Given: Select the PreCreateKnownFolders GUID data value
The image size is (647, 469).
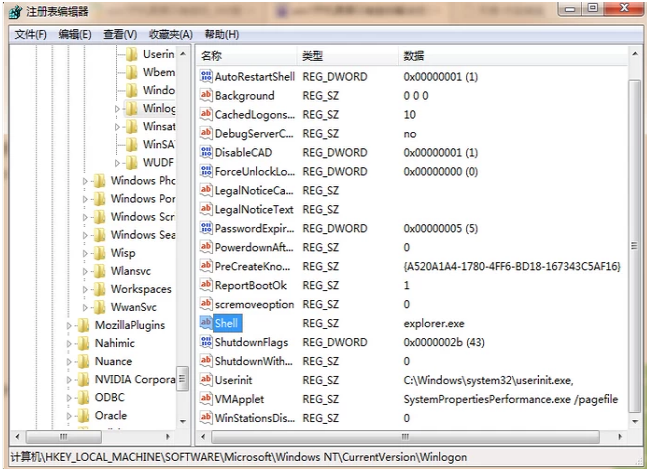Looking at the screenshot, I should click(511, 266).
